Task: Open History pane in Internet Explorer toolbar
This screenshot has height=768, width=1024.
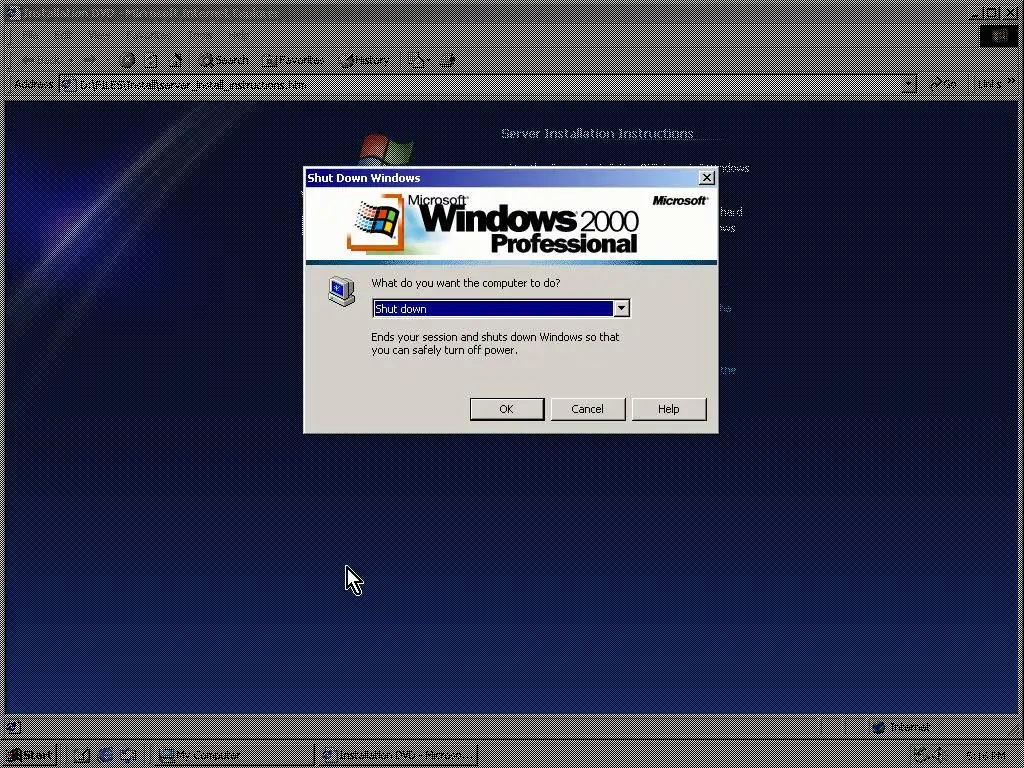Action: (364, 60)
